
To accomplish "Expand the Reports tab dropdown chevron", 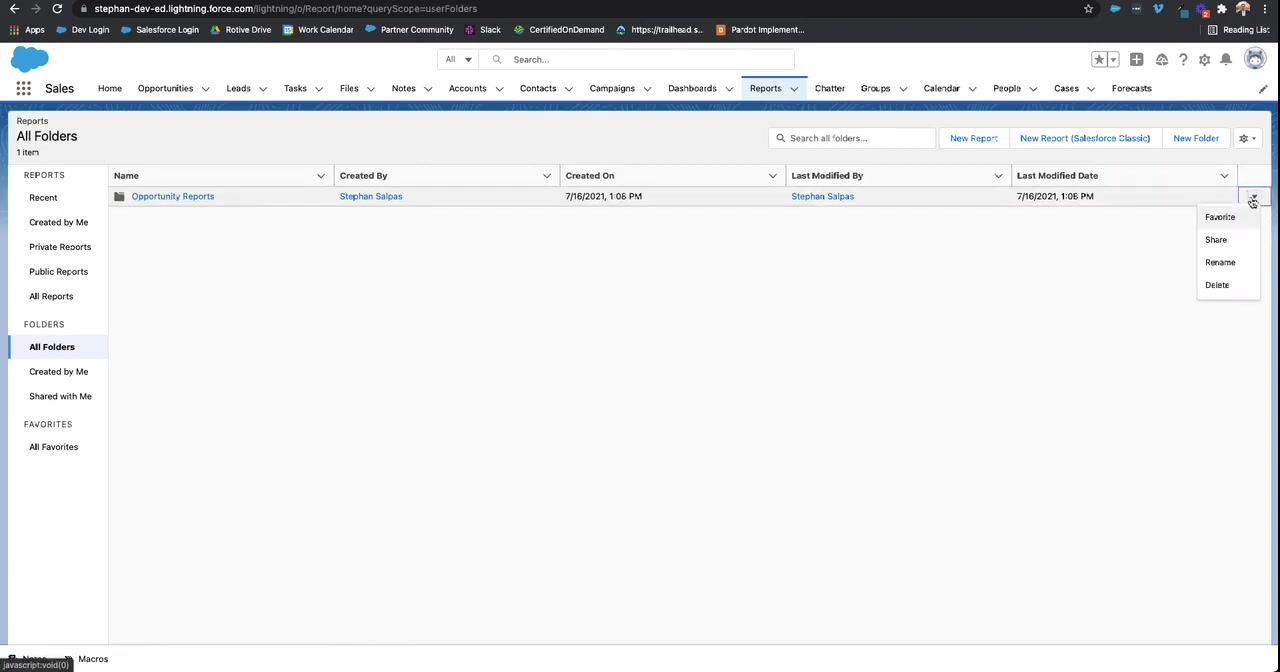I will tap(794, 89).
